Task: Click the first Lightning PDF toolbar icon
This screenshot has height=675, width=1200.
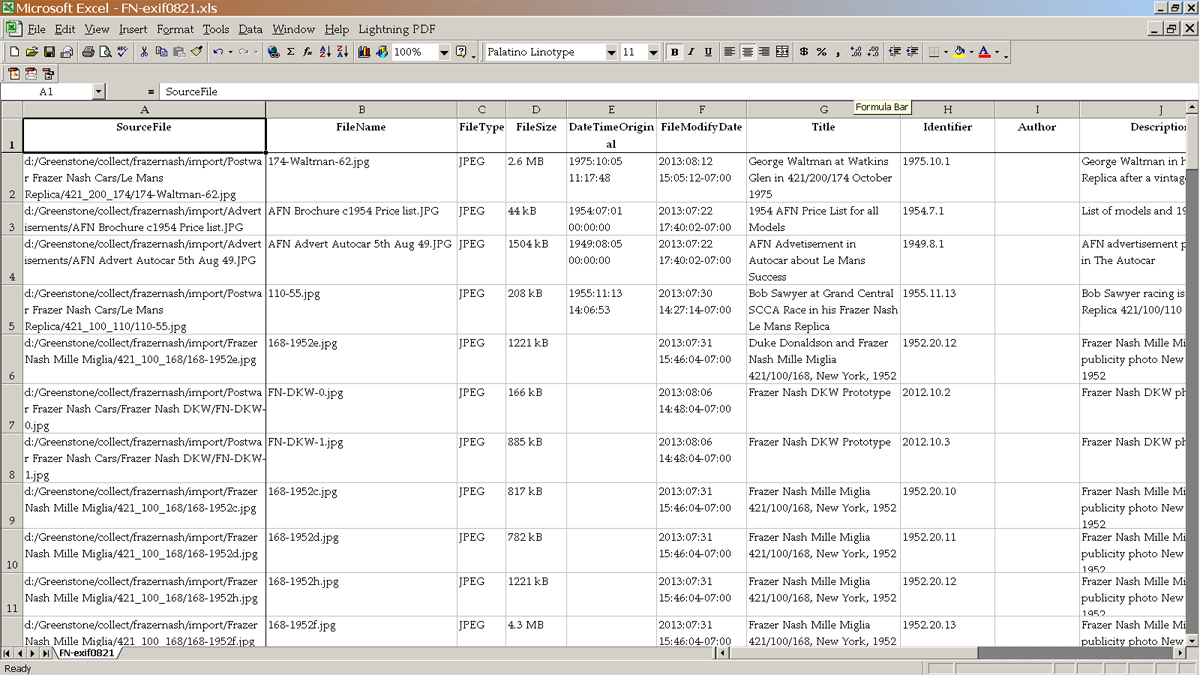Action: pos(14,74)
